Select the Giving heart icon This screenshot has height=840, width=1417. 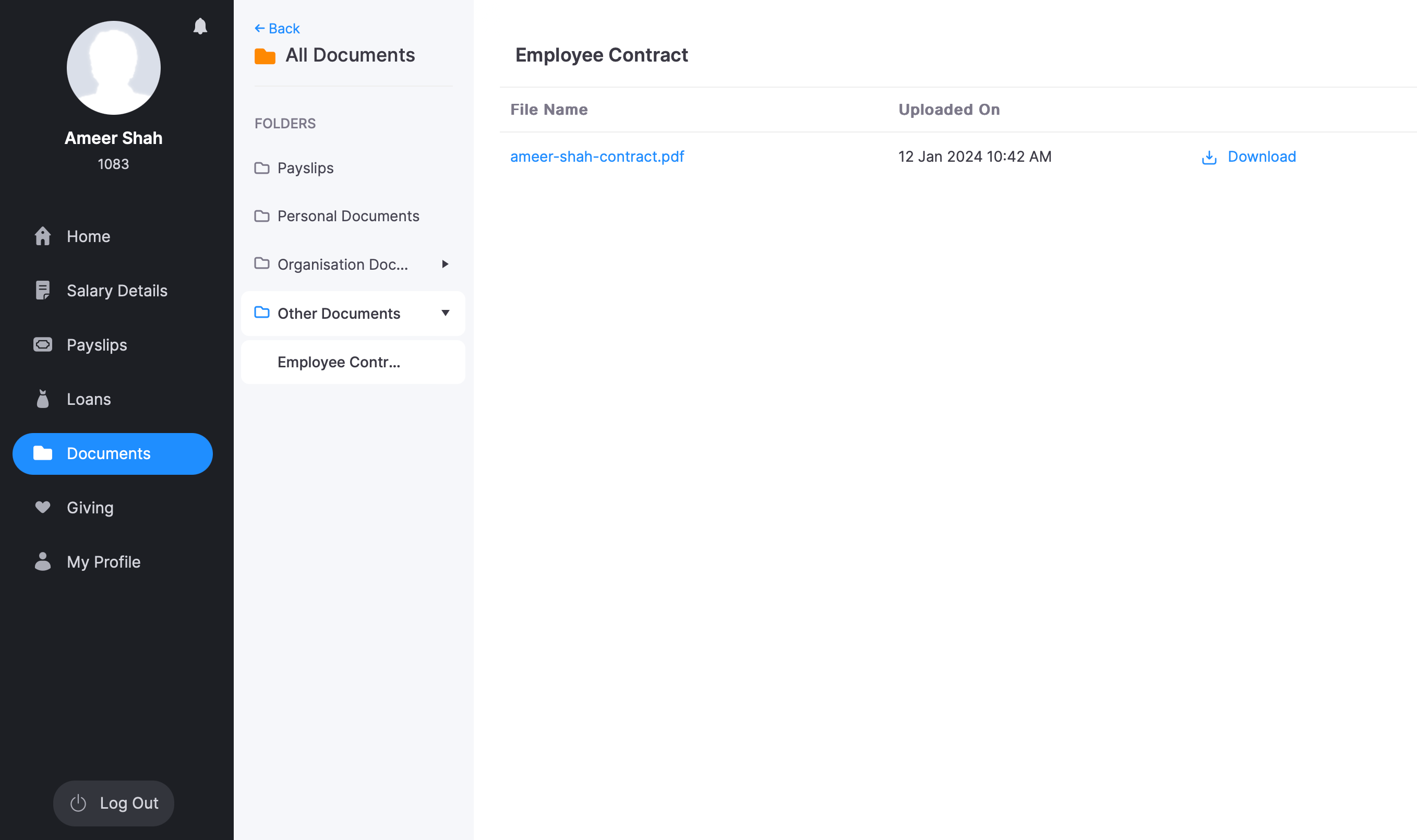(x=43, y=508)
